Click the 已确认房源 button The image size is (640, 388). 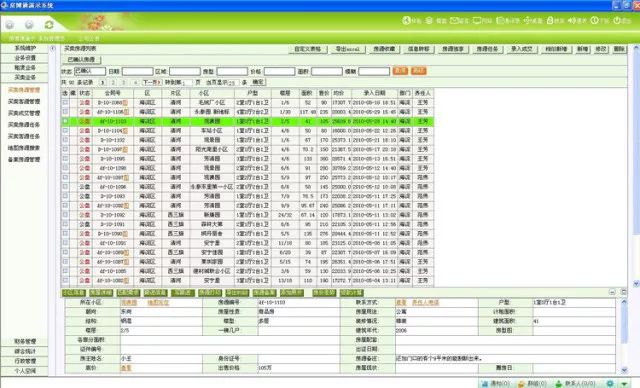[81, 60]
